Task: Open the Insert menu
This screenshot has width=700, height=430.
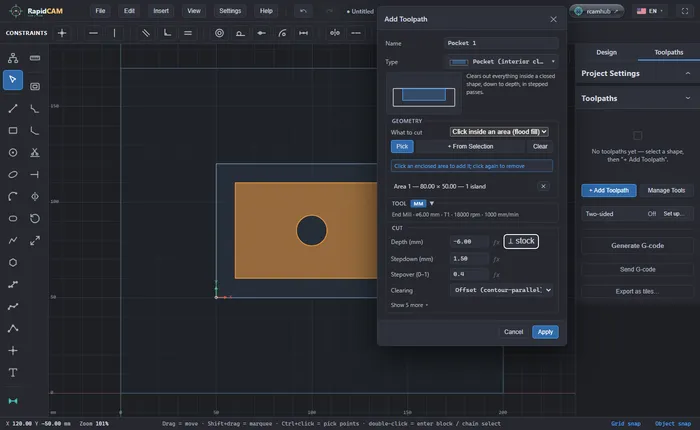Action: coord(161,11)
